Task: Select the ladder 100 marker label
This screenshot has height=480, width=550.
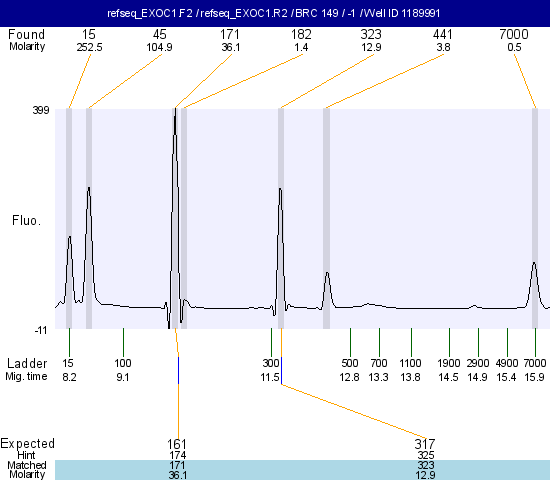Action: point(123,363)
